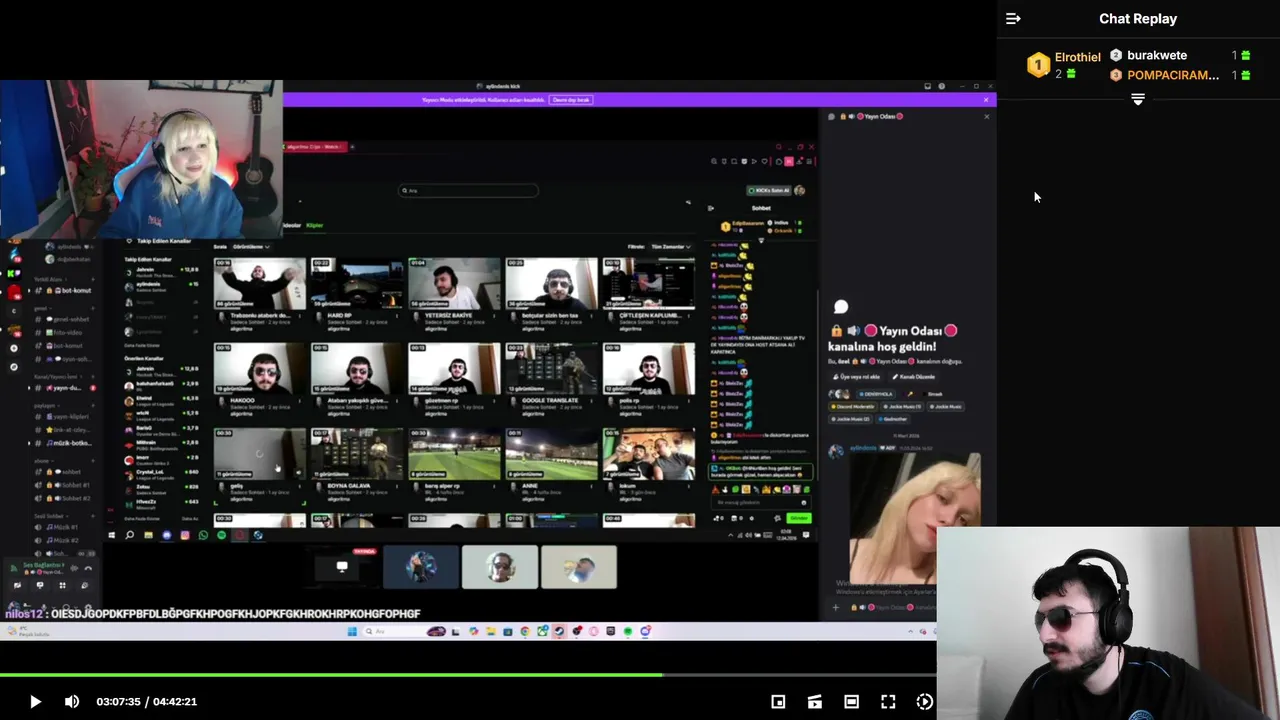The height and width of the screenshot is (720, 1280).
Task: Open the lokum clip thumbnail
Action: click(x=648, y=454)
